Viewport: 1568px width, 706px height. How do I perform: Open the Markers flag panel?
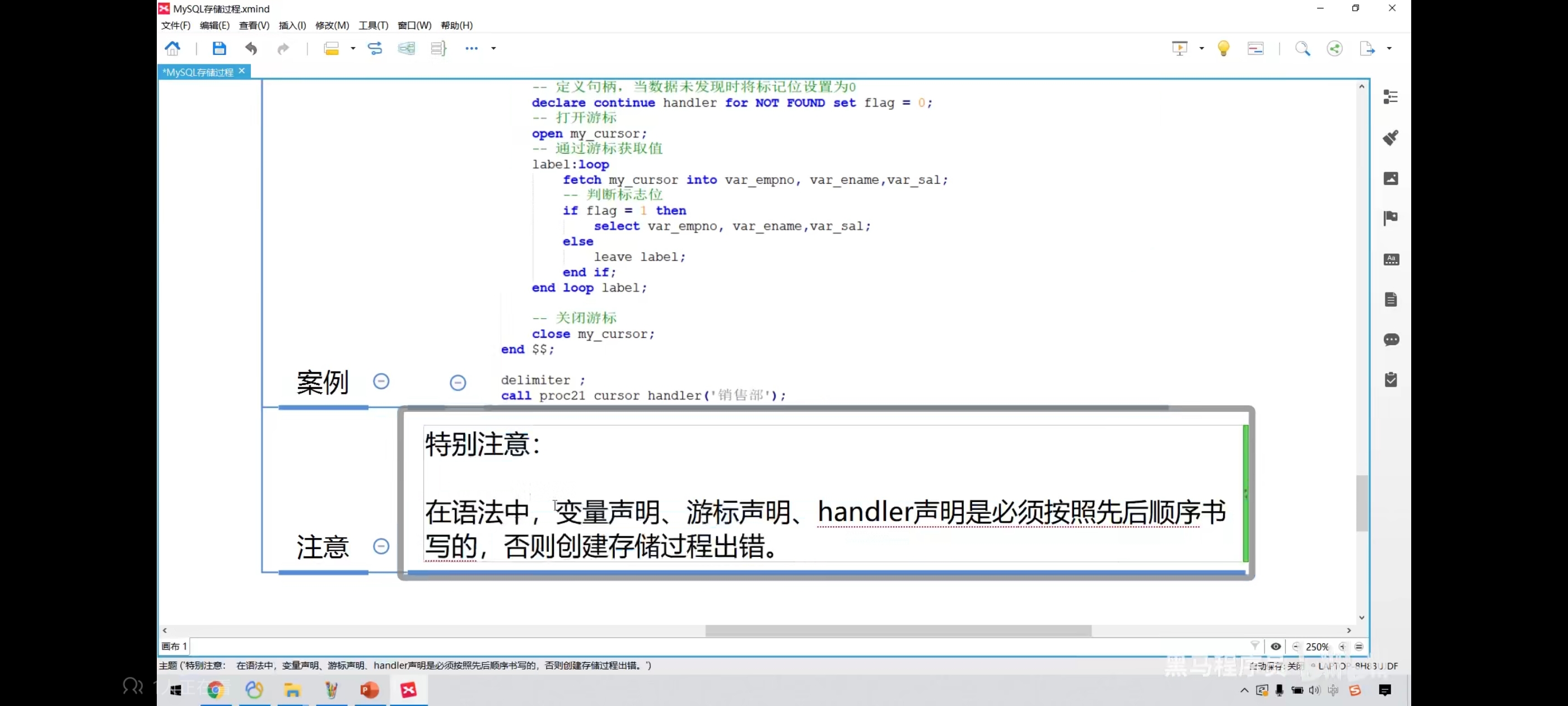1390,218
